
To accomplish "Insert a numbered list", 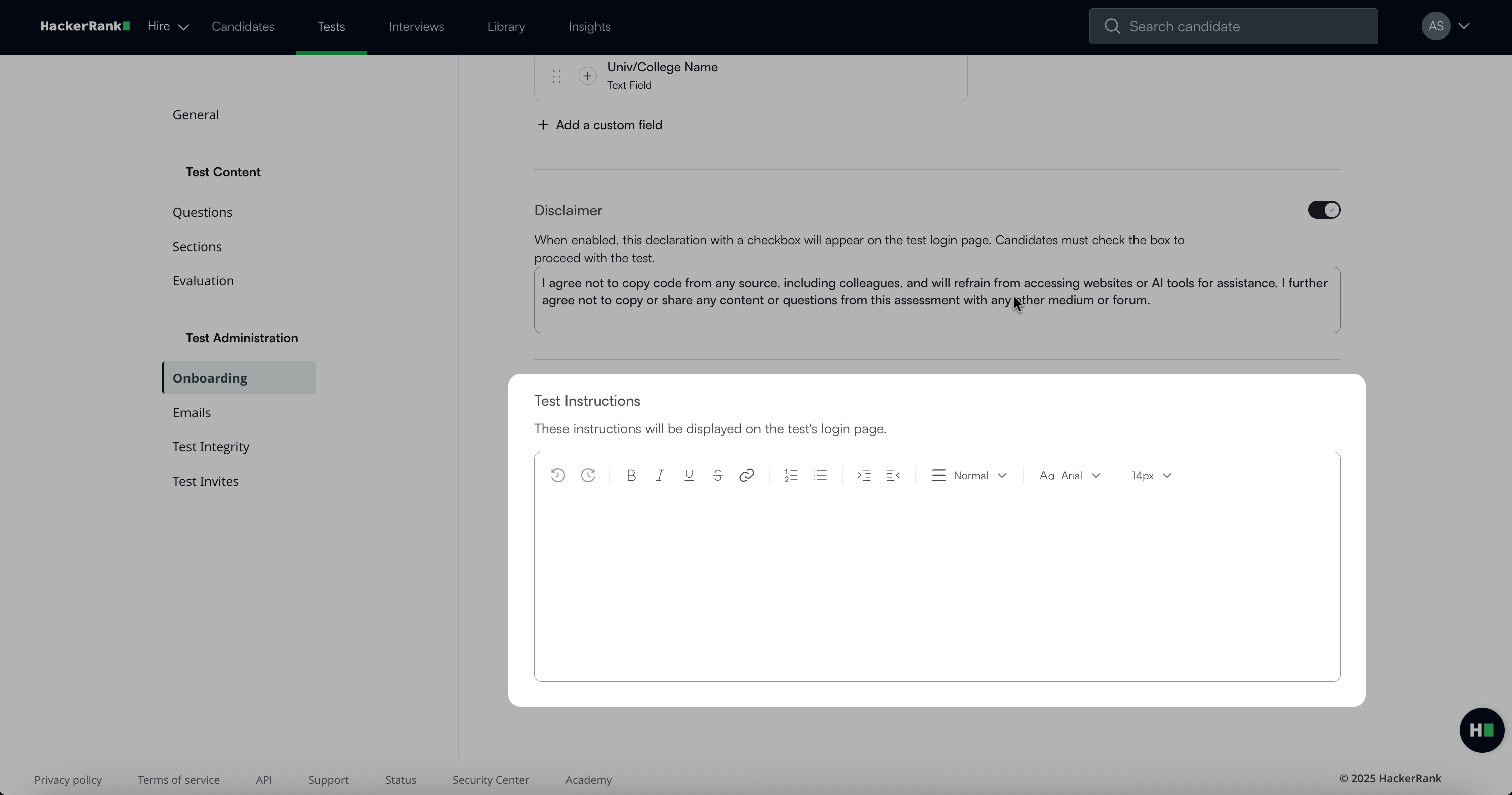I will (791, 475).
